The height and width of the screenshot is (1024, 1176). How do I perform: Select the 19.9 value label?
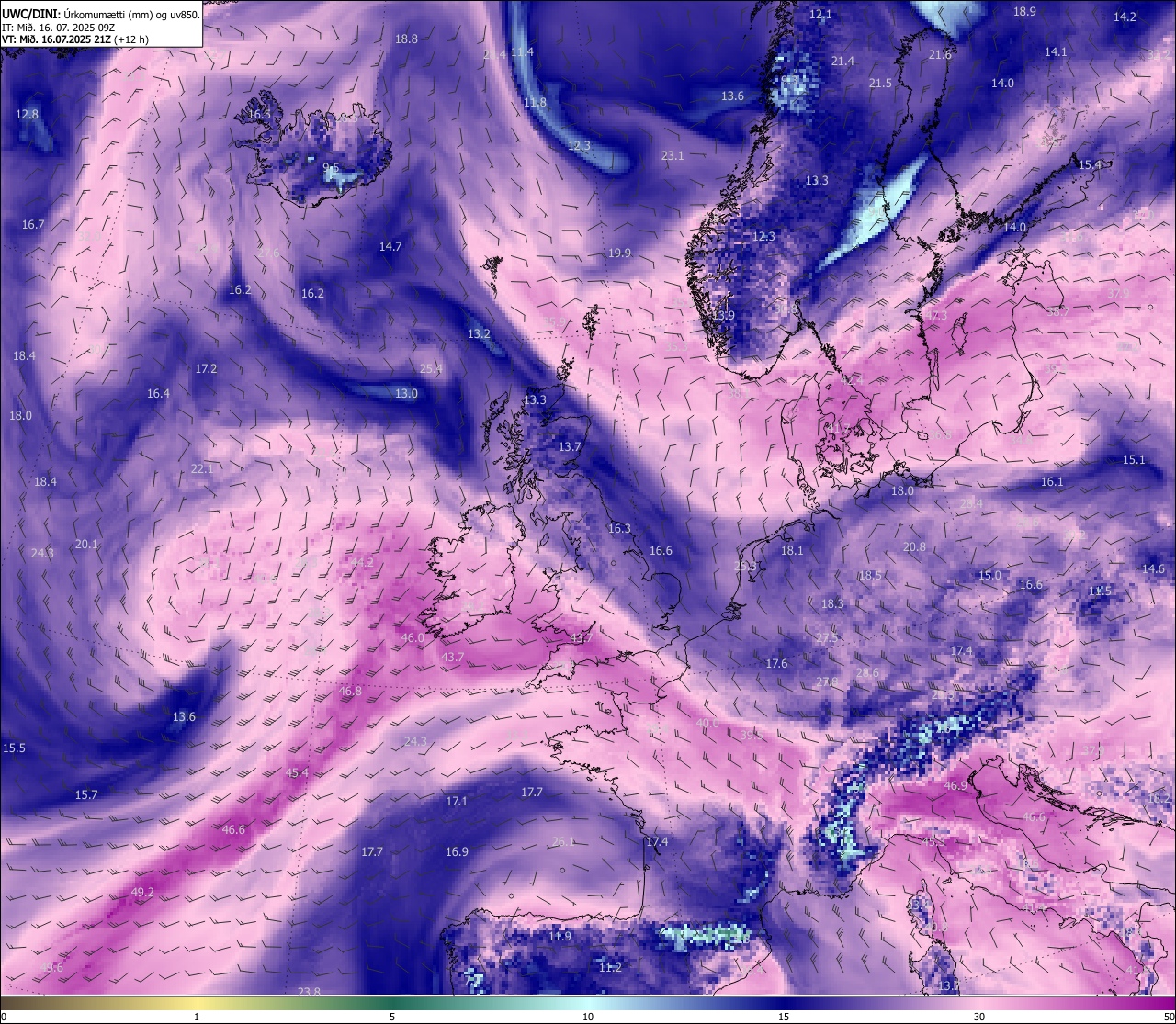click(619, 253)
